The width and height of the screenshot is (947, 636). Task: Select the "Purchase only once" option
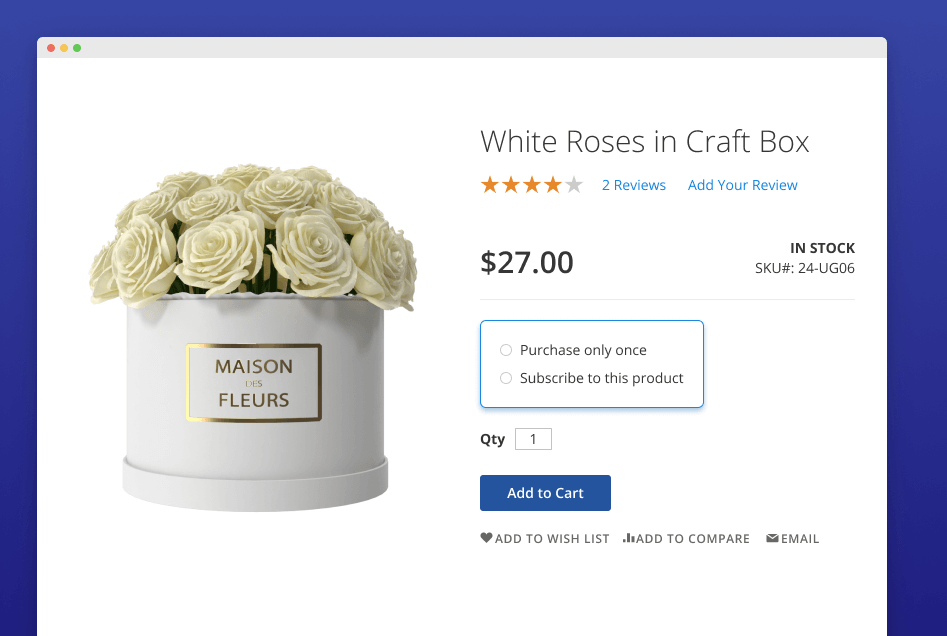tap(506, 350)
